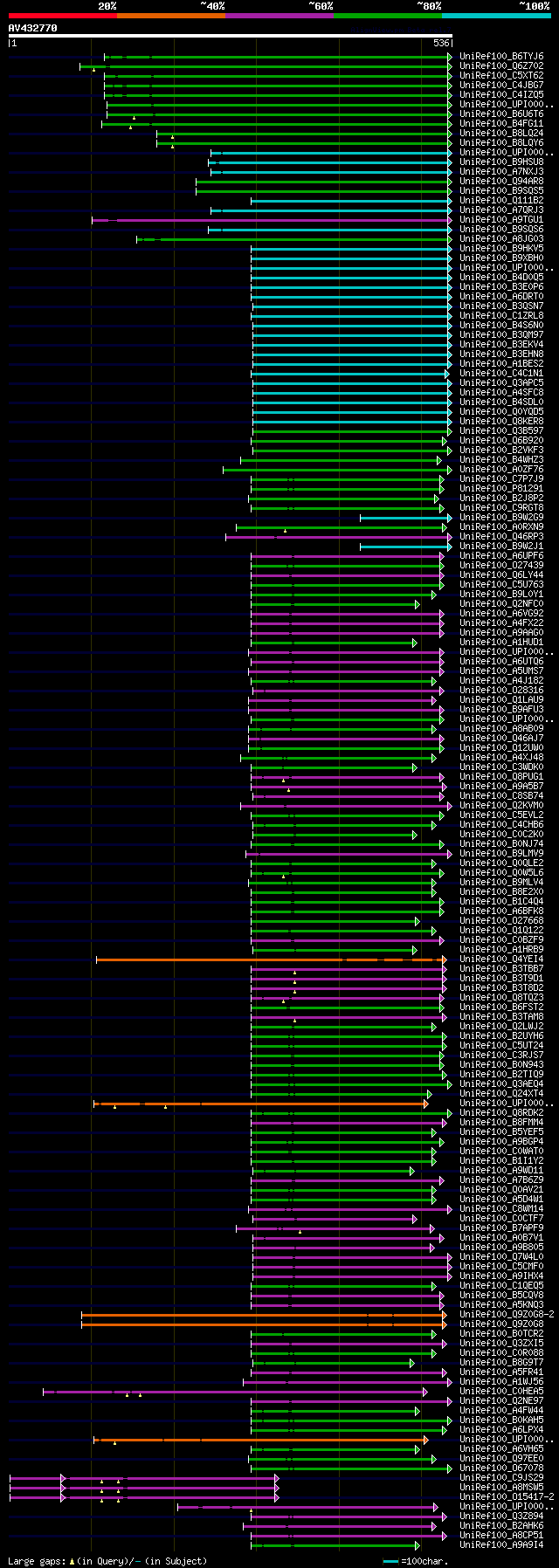This screenshot has height=1568, width=559.
Task: Select the UniRef100_Q7W4L0 label
Action: point(501,1257)
